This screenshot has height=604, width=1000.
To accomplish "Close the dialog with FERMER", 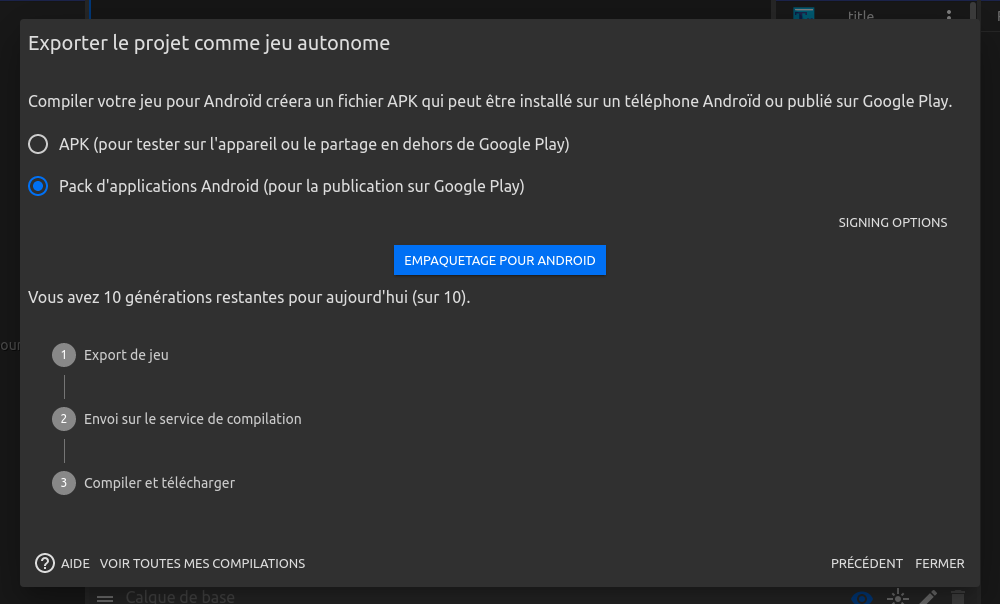I will 939,563.
